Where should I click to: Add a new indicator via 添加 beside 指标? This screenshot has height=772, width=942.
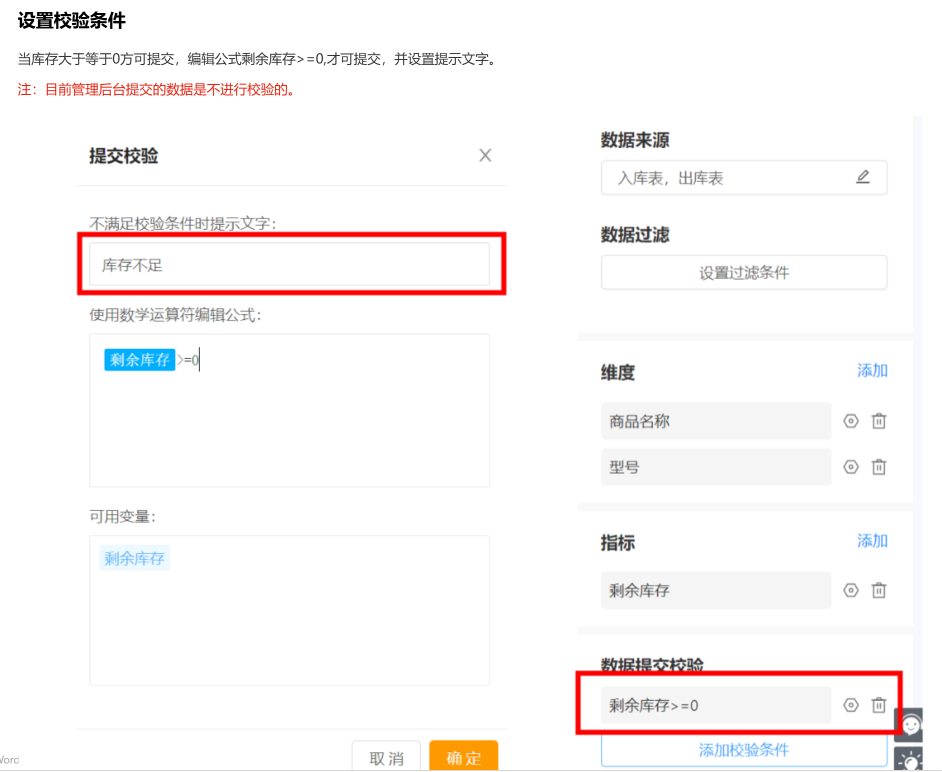[x=872, y=541]
